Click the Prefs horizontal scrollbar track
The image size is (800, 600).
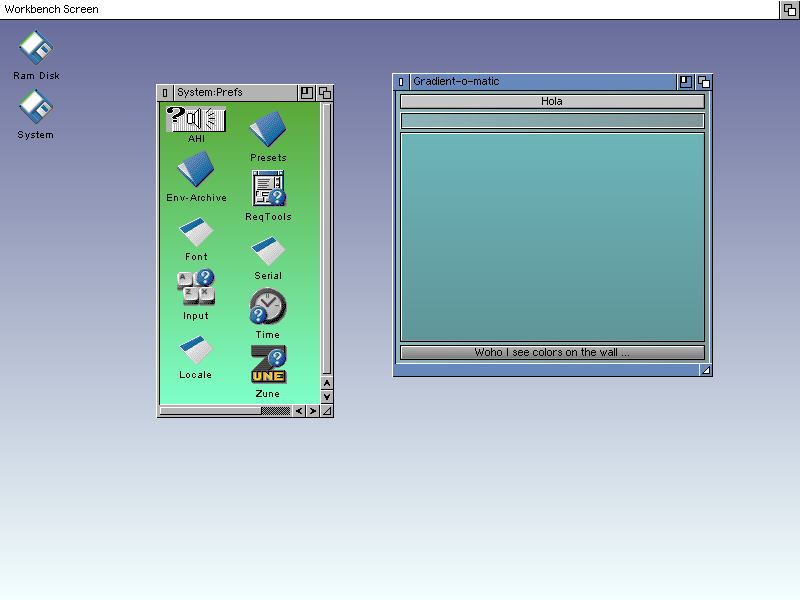[x=225, y=411]
